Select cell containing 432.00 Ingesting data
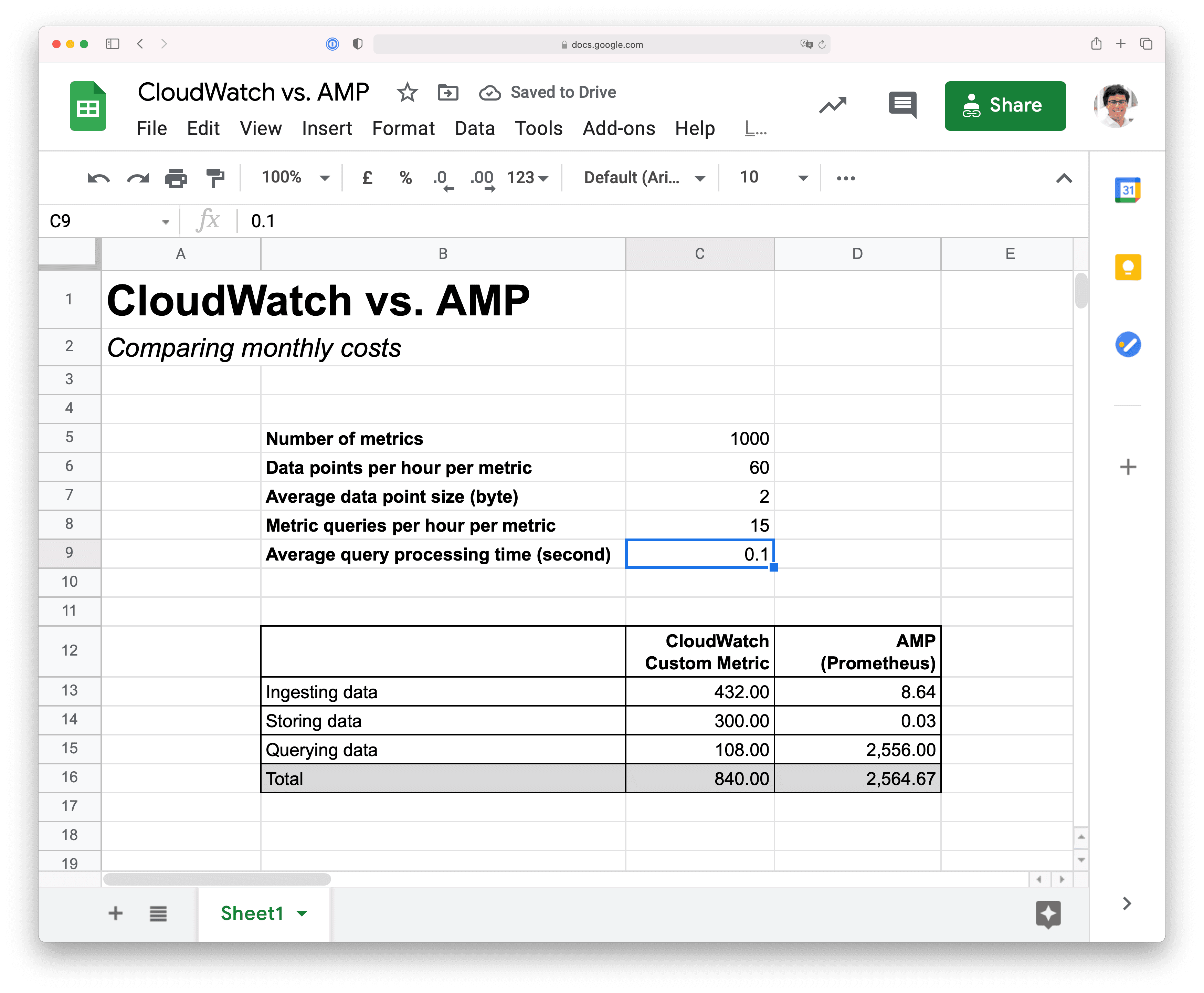Screen dimensions: 1204x993 click(x=700, y=692)
